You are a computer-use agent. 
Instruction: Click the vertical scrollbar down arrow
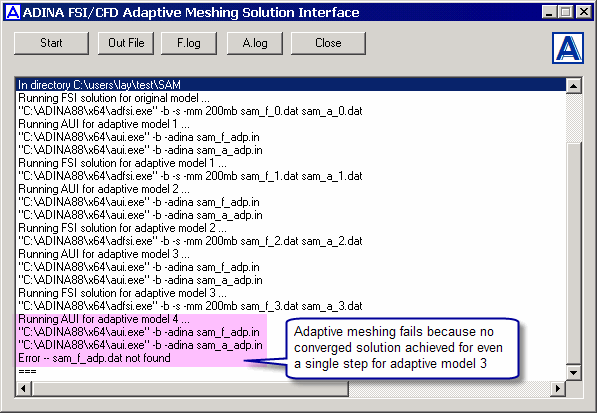click(573, 373)
